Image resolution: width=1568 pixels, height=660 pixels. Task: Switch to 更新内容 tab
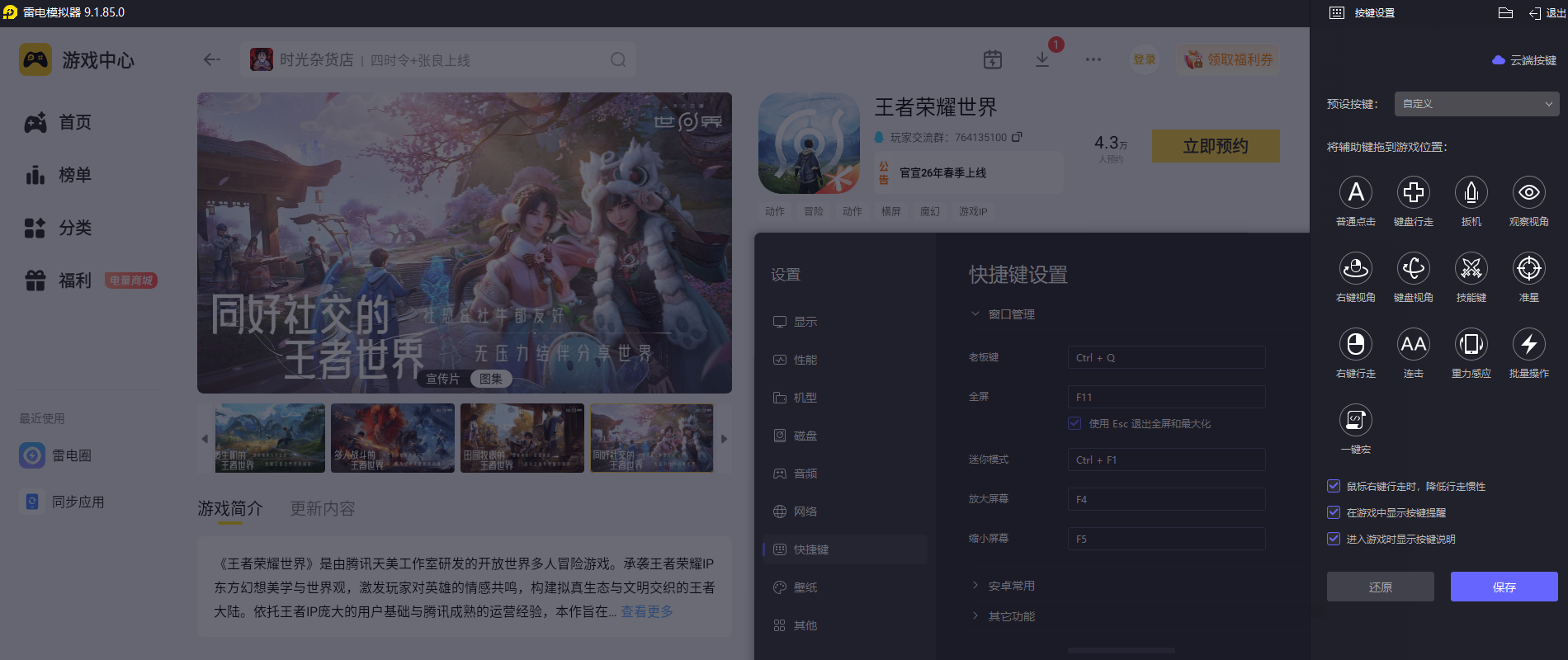(x=323, y=509)
